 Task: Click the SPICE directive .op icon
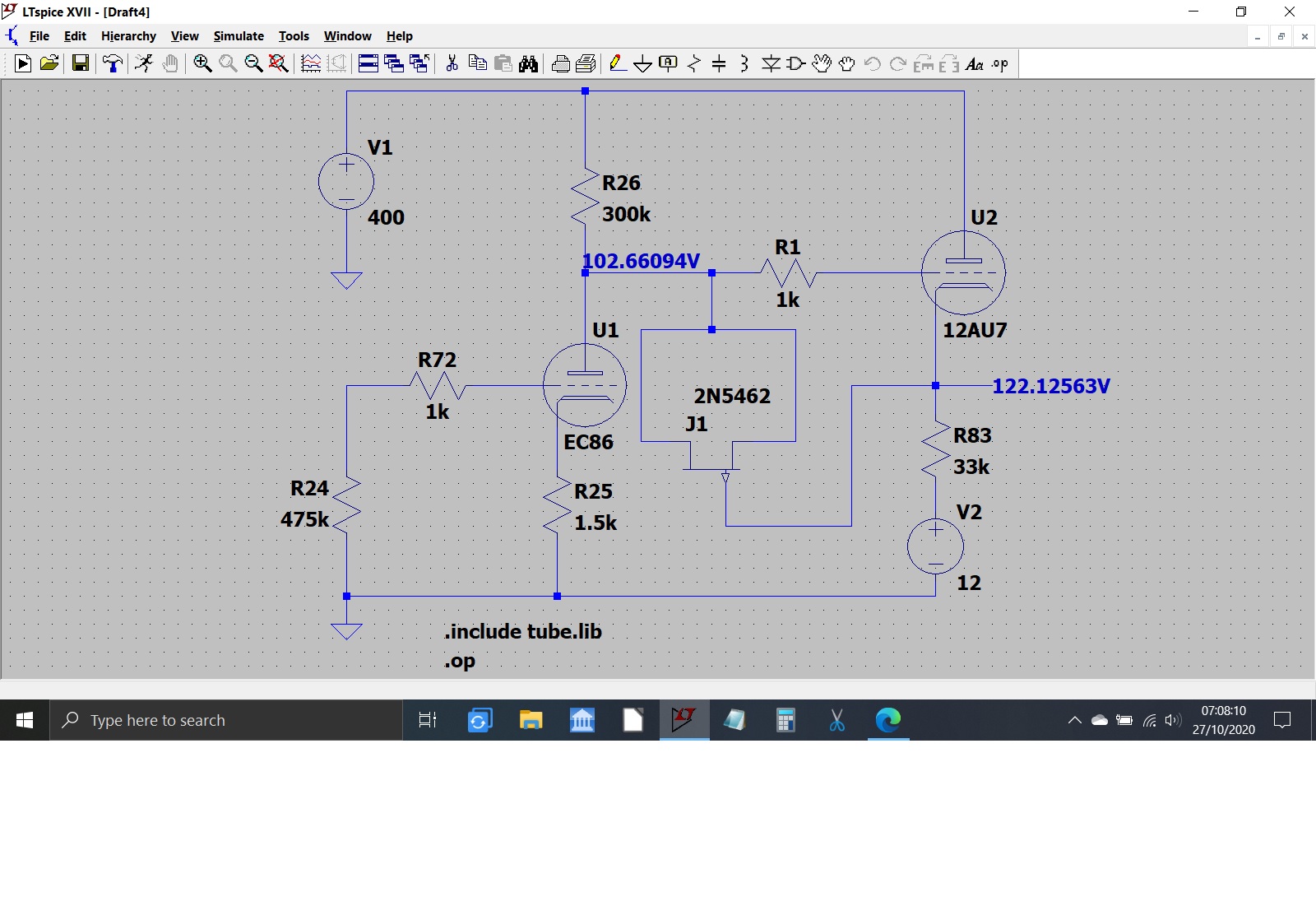click(1000, 64)
